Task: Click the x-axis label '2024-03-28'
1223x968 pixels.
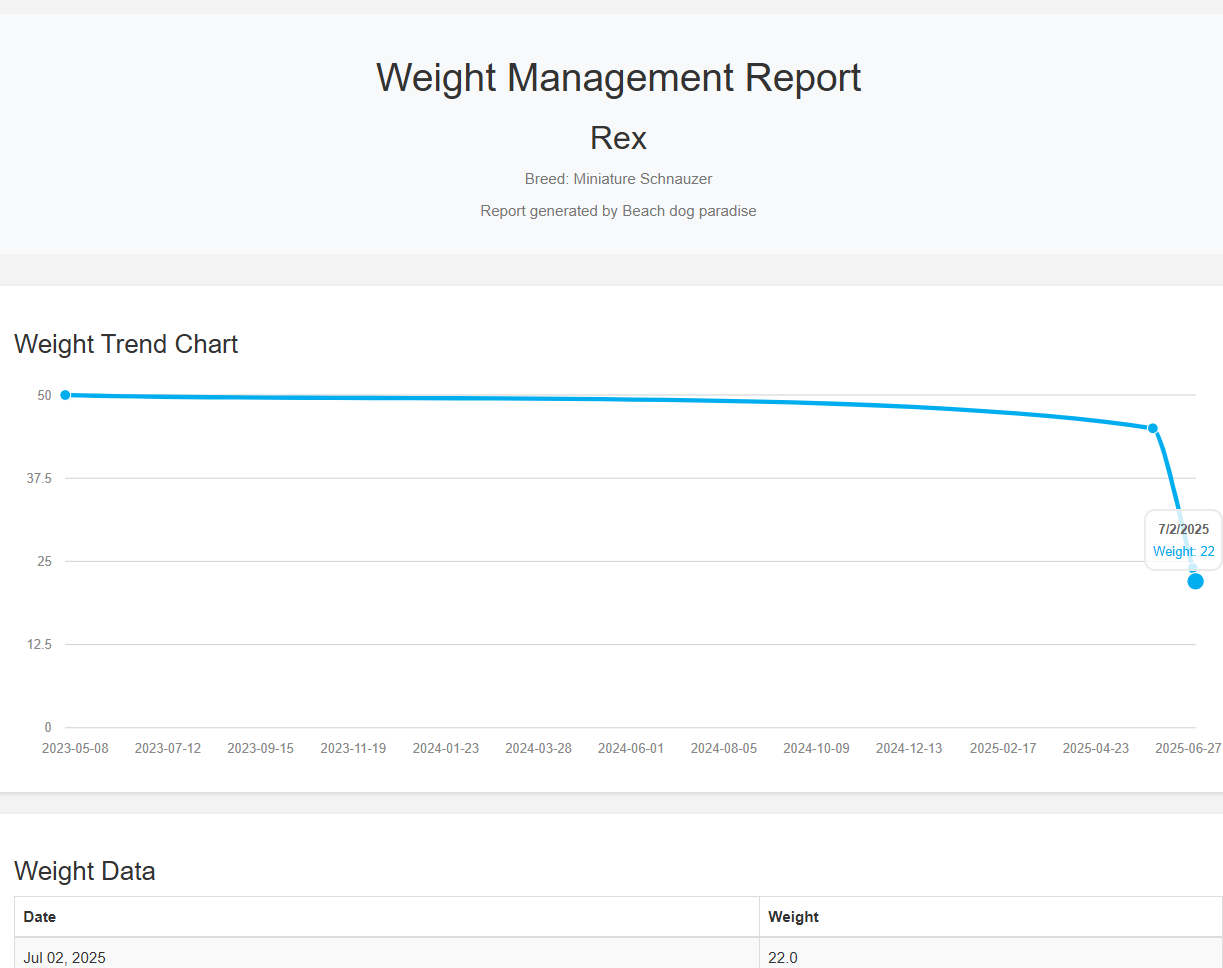Action: pos(538,748)
